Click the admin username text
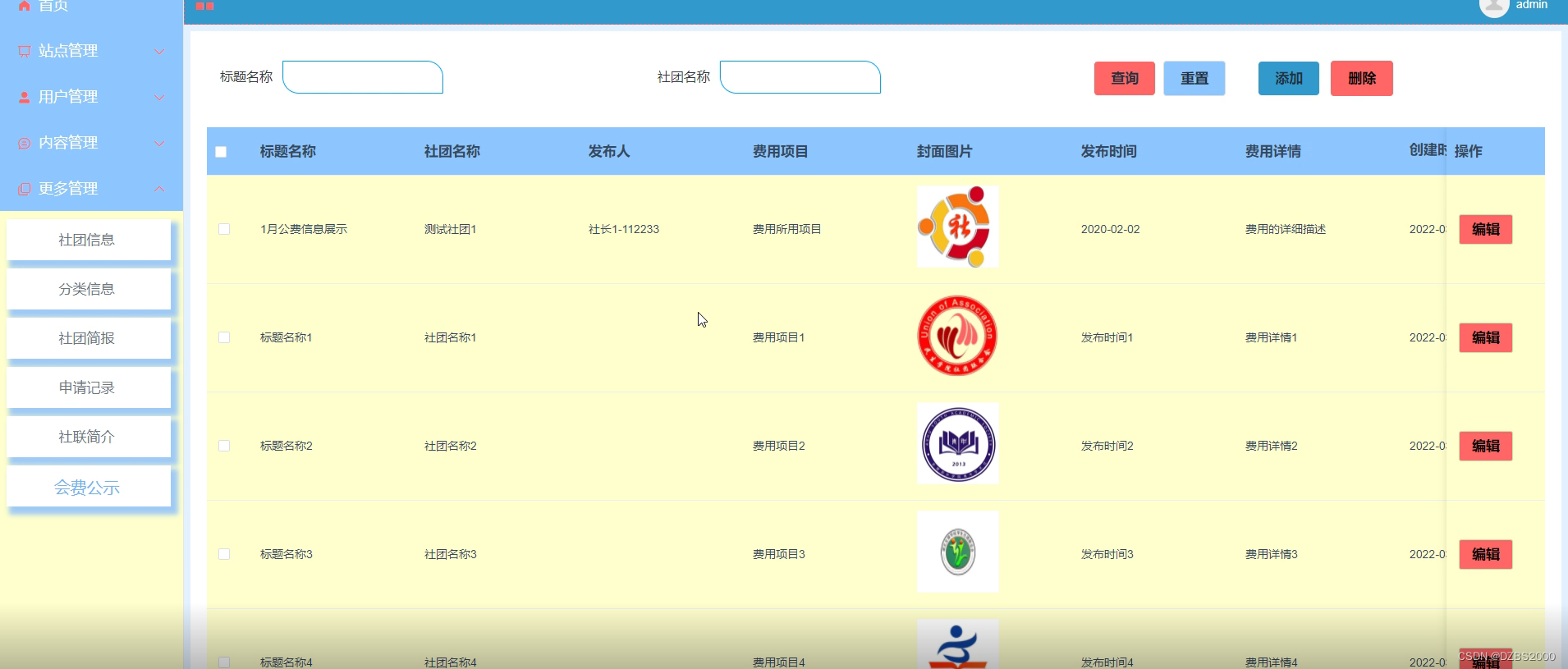Screen dimensions: 1568x669 click(1531, 5)
